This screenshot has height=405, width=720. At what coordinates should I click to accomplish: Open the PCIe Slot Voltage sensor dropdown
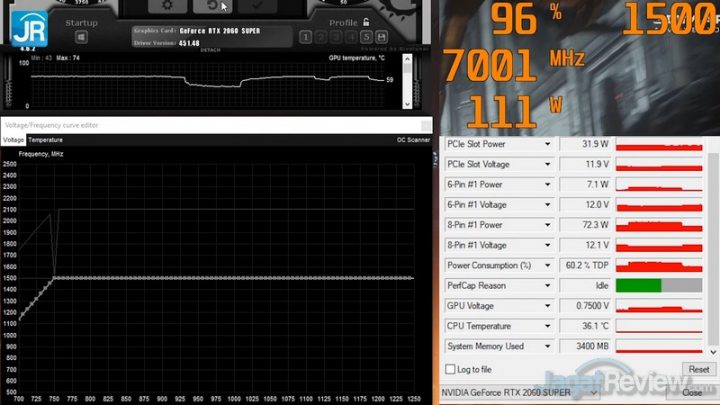pos(547,164)
